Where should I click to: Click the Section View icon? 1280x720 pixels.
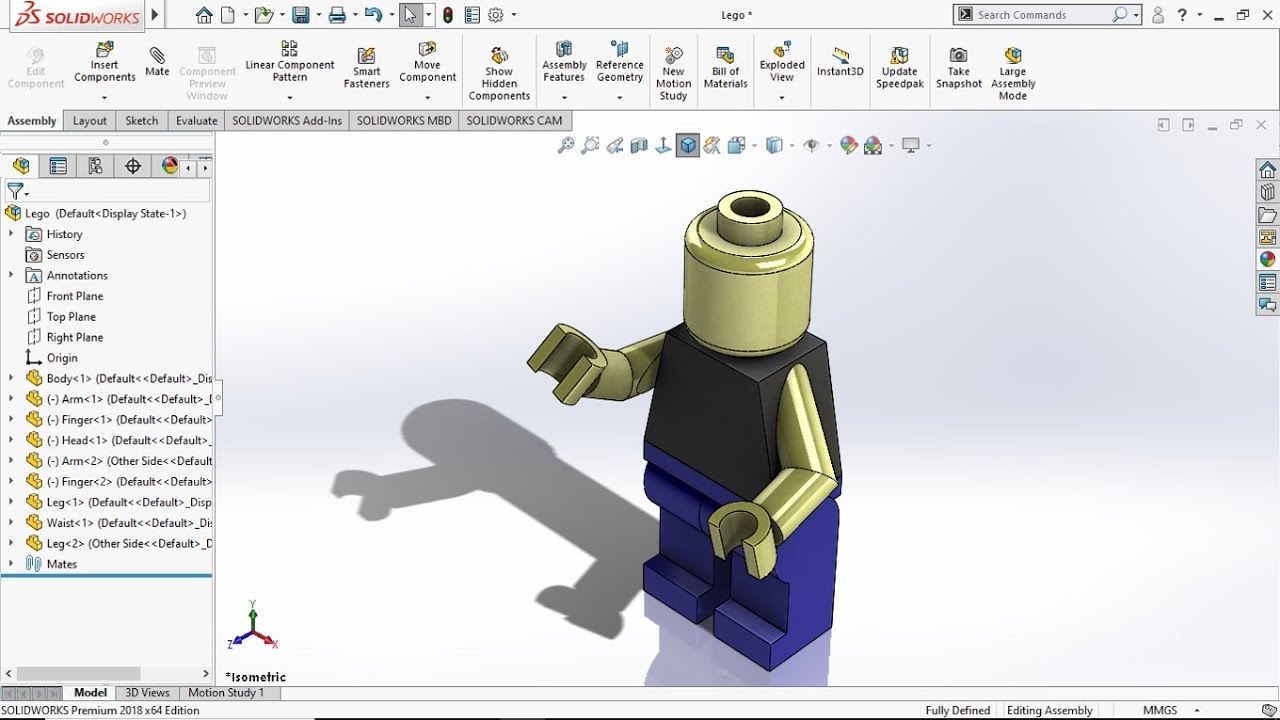(639, 146)
